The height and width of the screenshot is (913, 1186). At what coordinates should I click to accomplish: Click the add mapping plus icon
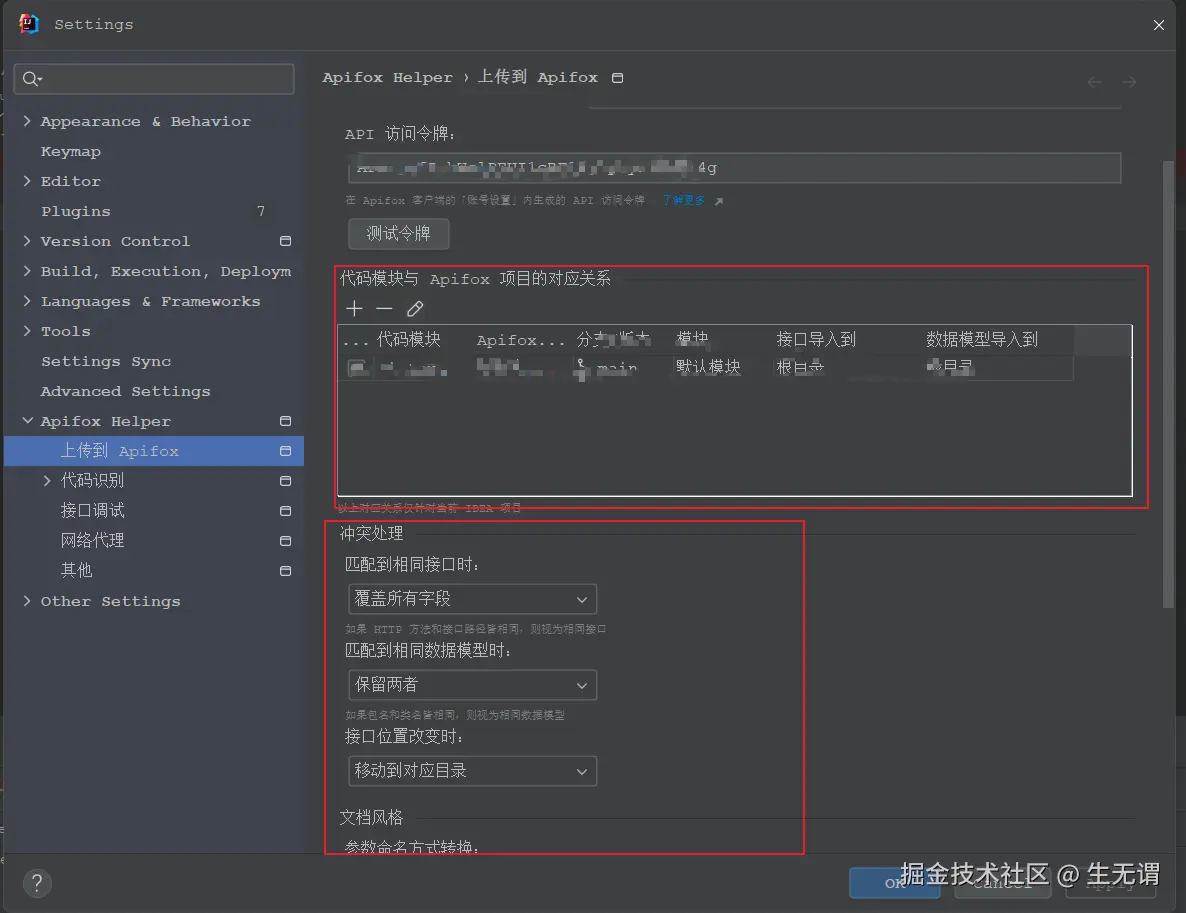[x=354, y=309]
